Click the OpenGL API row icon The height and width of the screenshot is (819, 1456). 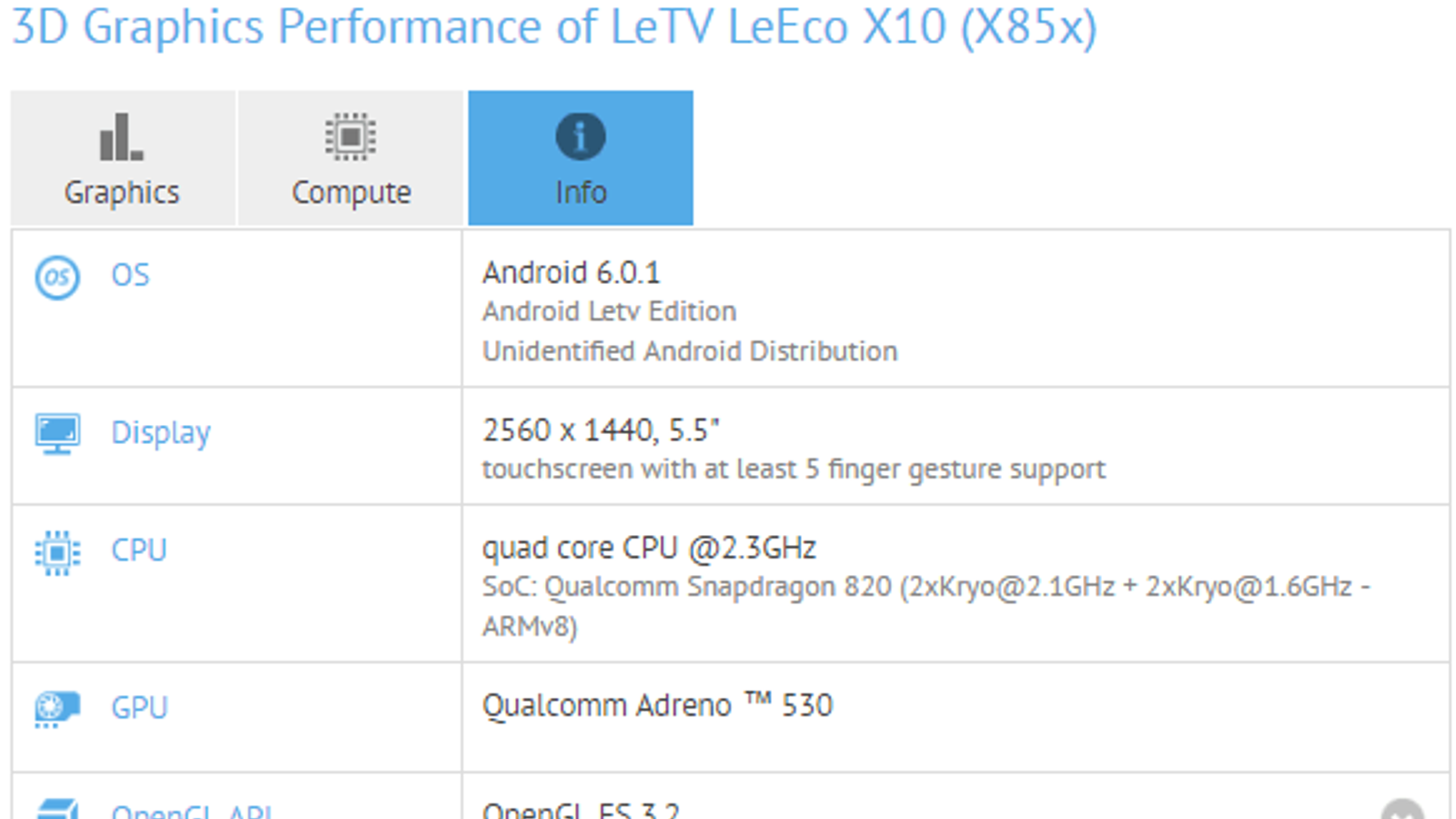[57, 809]
